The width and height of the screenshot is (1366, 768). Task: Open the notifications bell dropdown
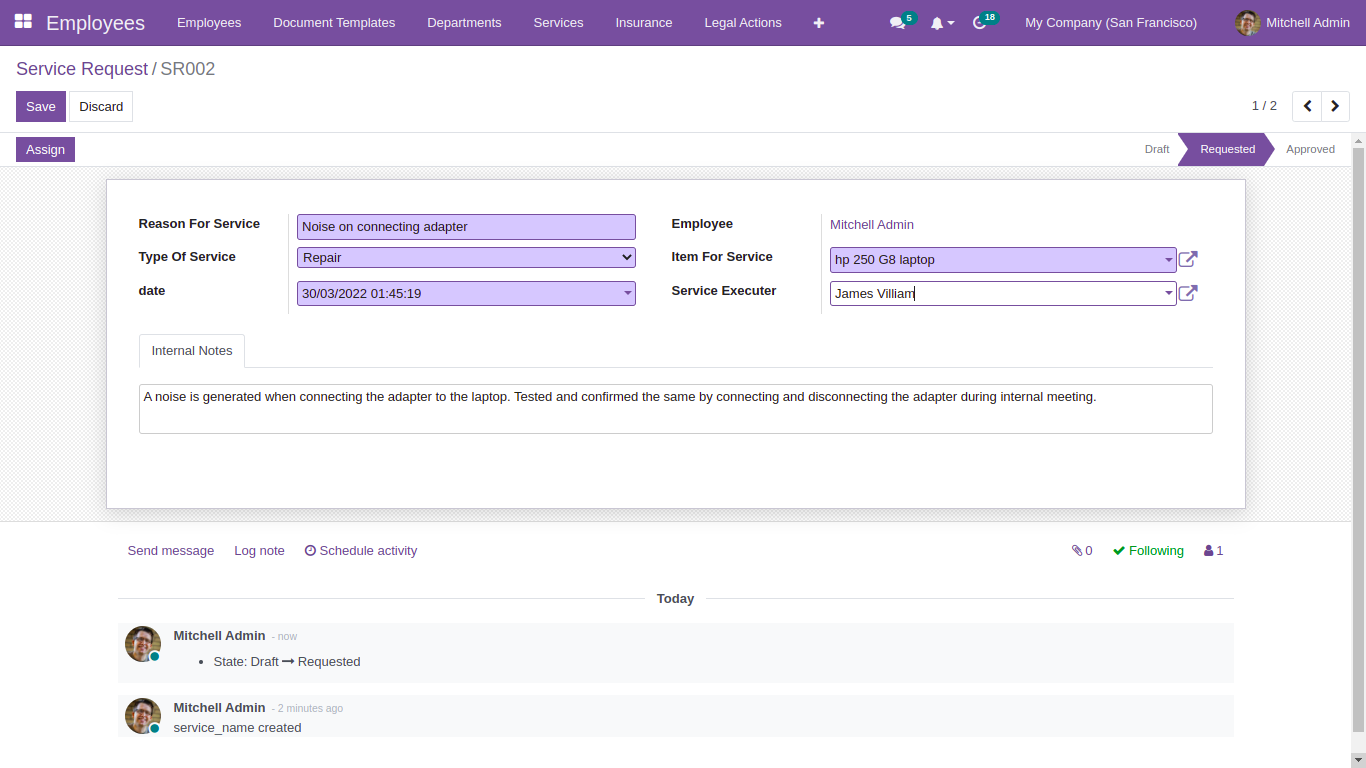(938, 22)
